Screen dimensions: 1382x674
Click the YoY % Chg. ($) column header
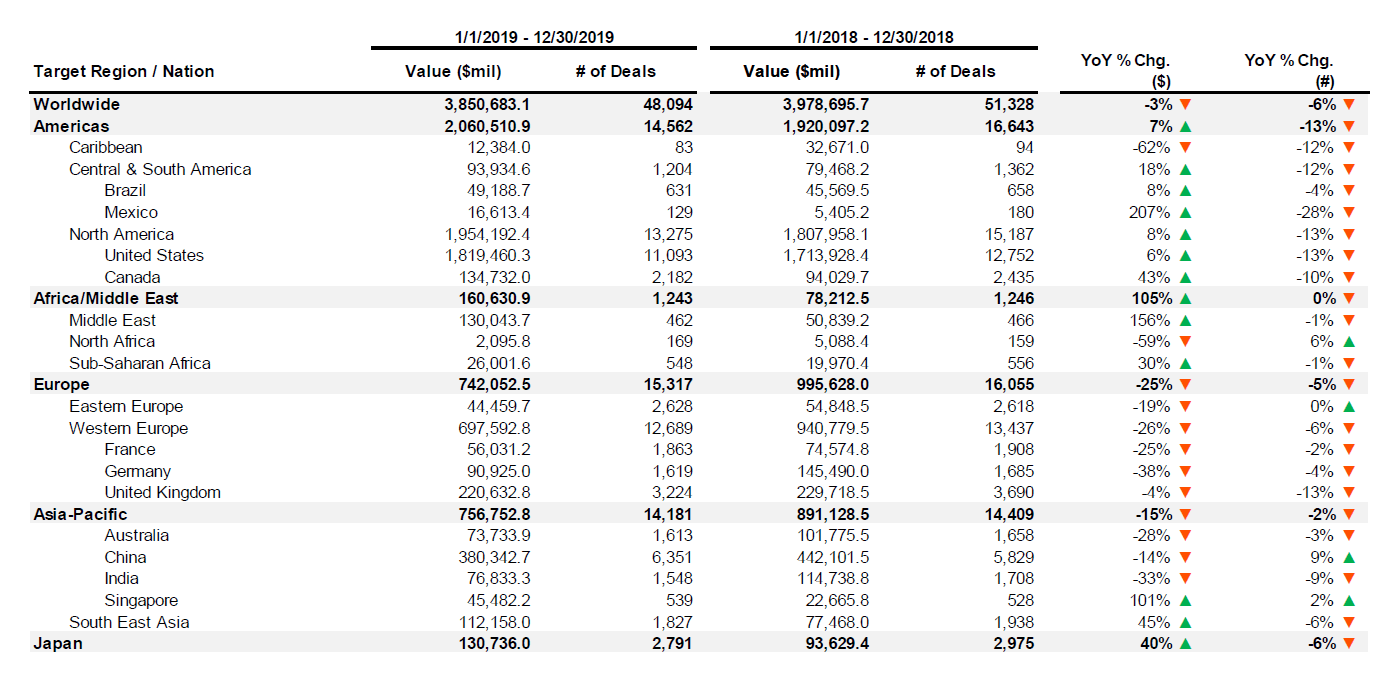point(1125,71)
